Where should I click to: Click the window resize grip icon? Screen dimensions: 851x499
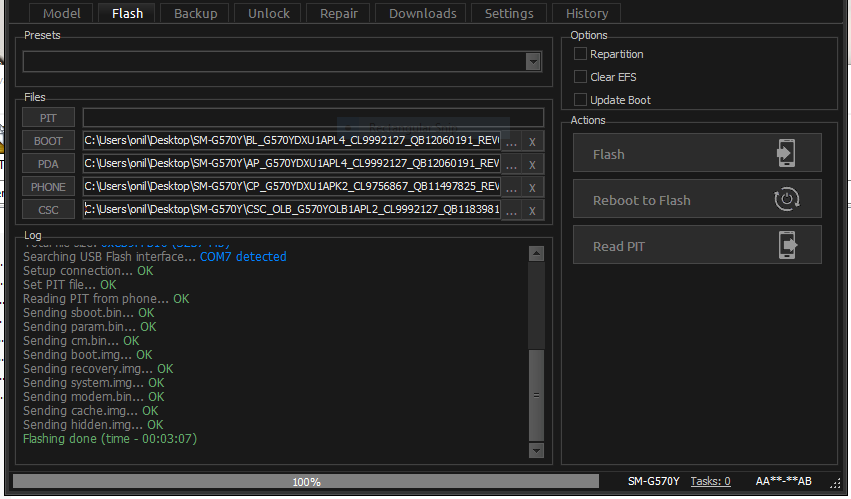[835, 482]
